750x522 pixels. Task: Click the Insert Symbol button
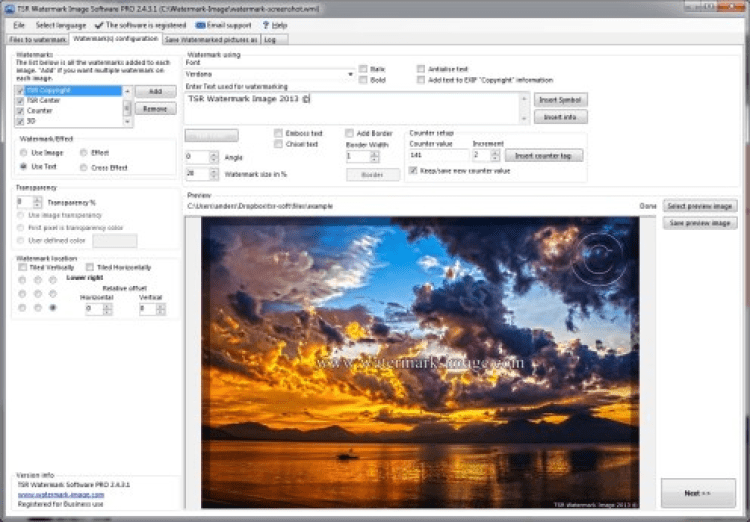(561, 100)
